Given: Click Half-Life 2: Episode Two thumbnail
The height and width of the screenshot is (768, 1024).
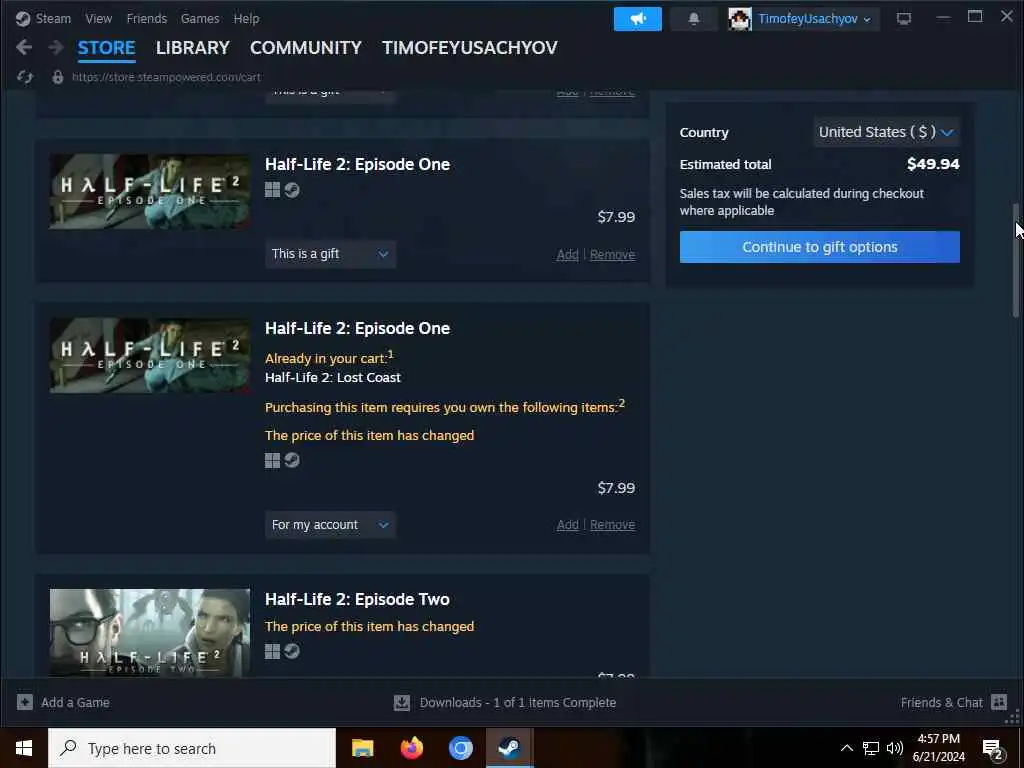Looking at the screenshot, I should [x=150, y=633].
